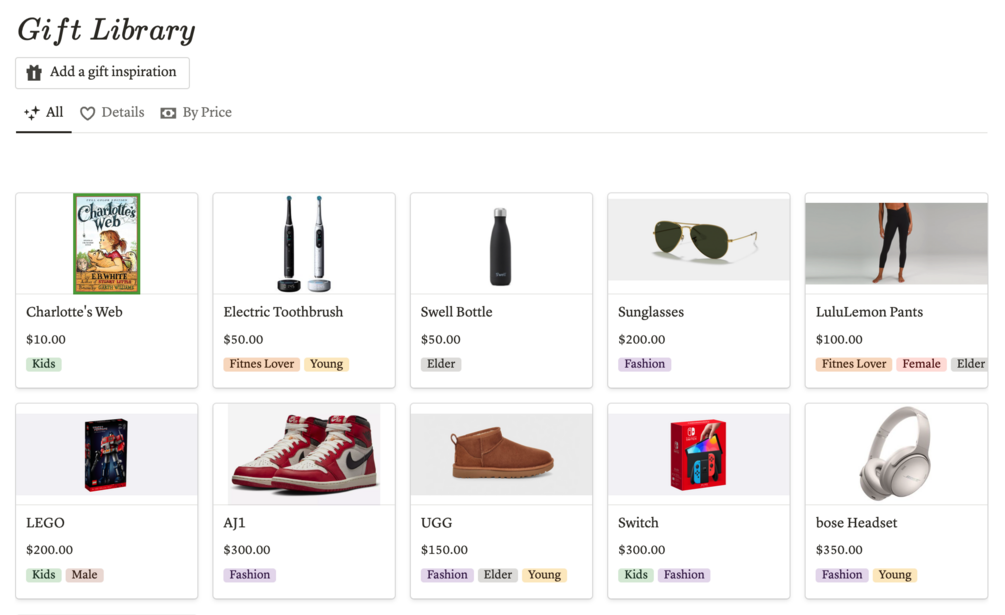Screen dimensions: 1005x615
Task: Click the Switch console box image
Action: click(x=698, y=454)
